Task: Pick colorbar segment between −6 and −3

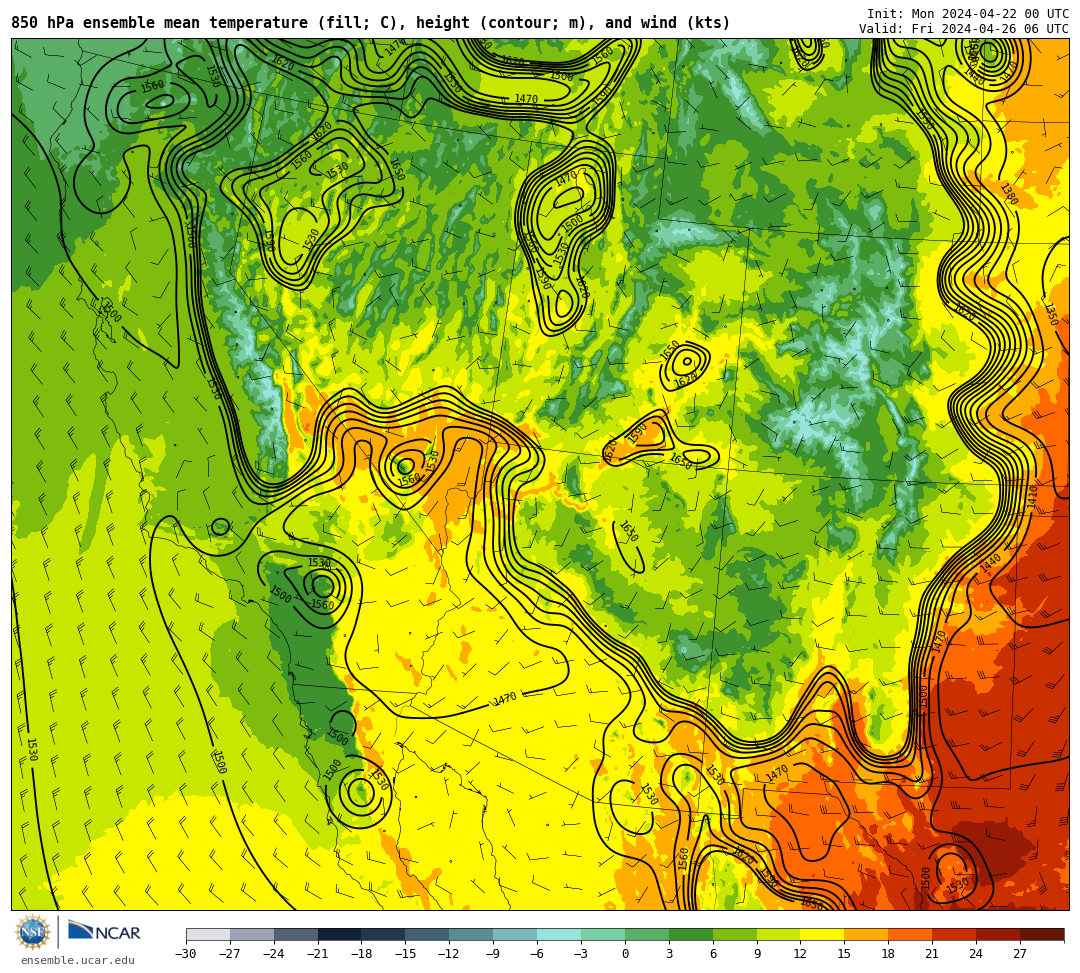Action: point(559,934)
